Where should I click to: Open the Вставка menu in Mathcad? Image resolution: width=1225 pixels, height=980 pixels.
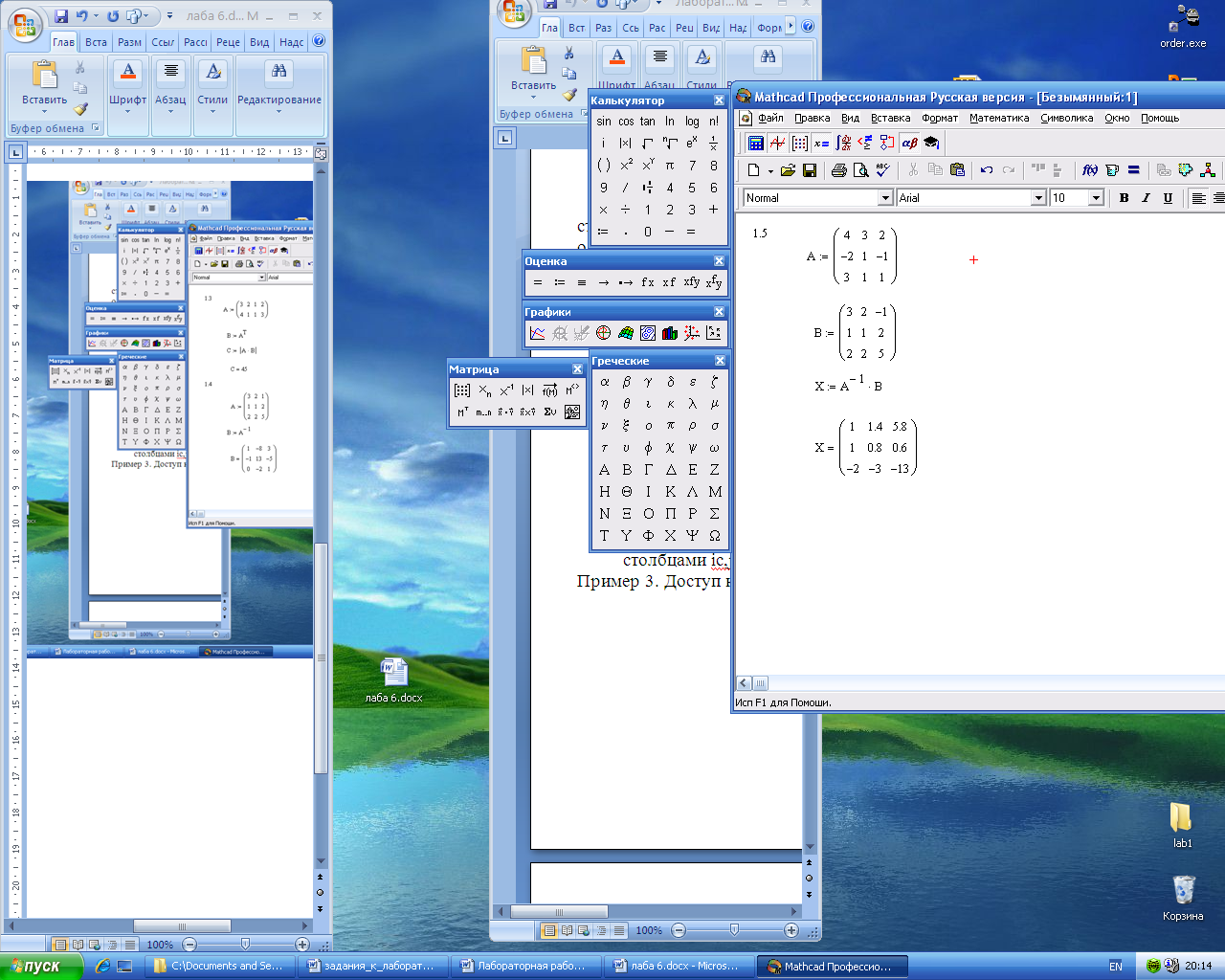tap(890, 119)
